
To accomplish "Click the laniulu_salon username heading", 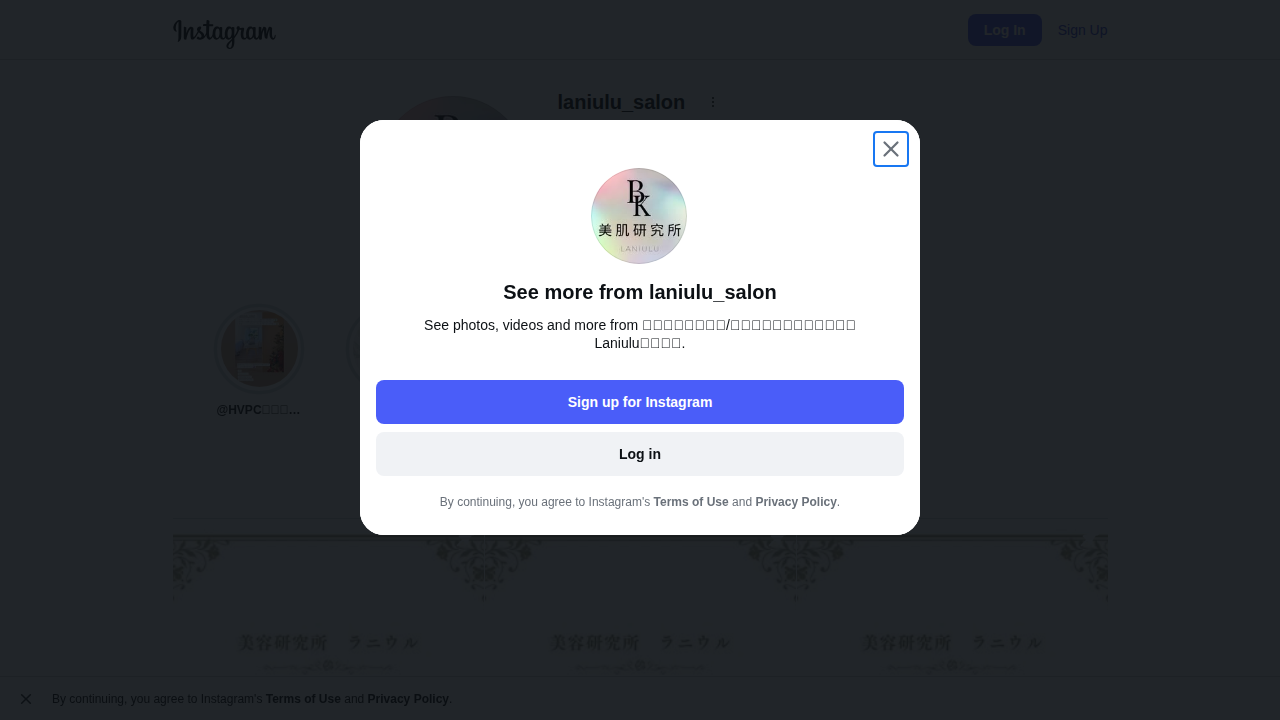I will (621, 102).
